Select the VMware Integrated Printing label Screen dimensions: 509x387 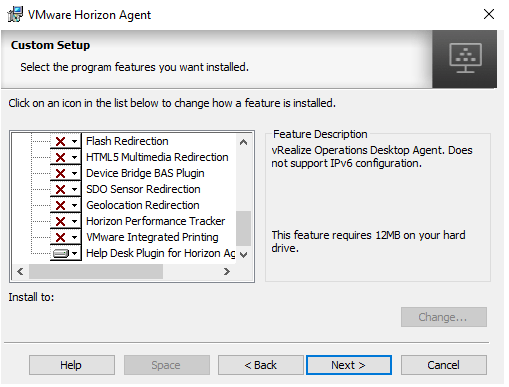[x=152, y=237]
